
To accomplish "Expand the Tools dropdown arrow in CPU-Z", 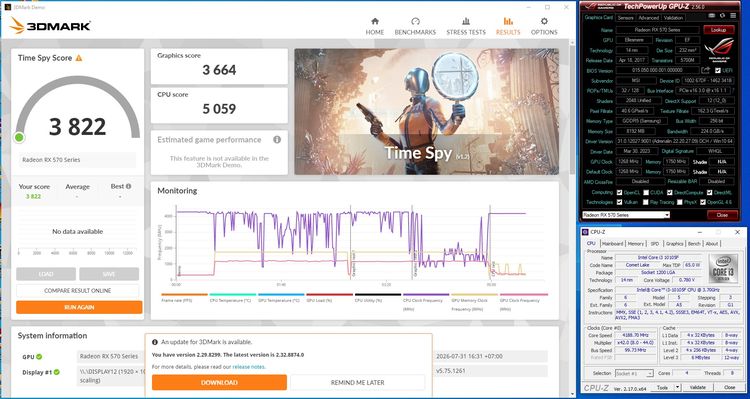I will (x=677, y=387).
